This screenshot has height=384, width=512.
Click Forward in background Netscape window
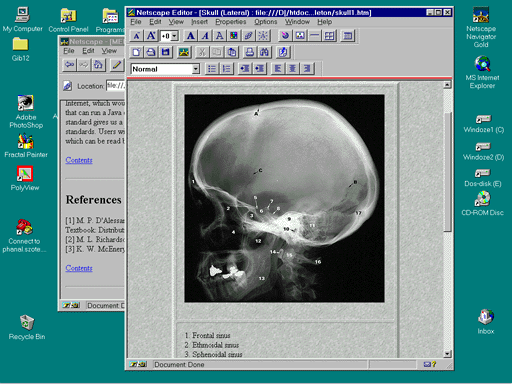tap(84, 65)
